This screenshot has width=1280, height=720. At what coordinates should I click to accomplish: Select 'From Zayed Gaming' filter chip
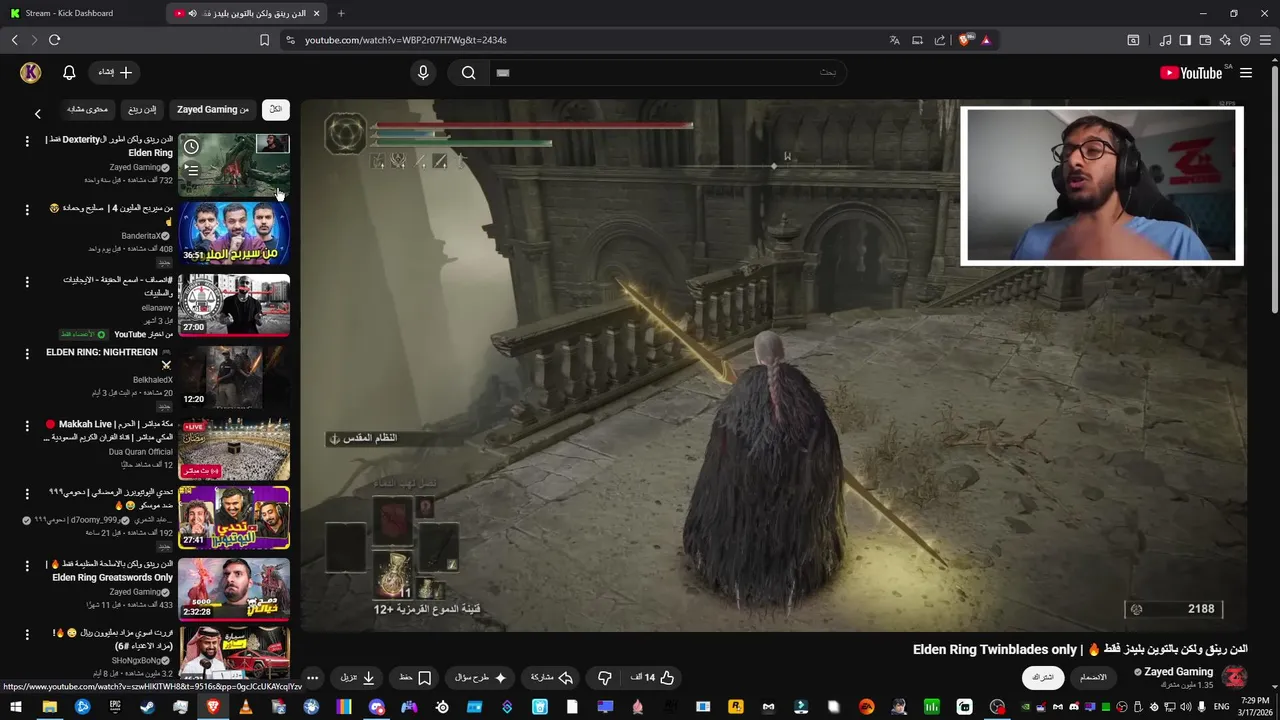(213, 109)
